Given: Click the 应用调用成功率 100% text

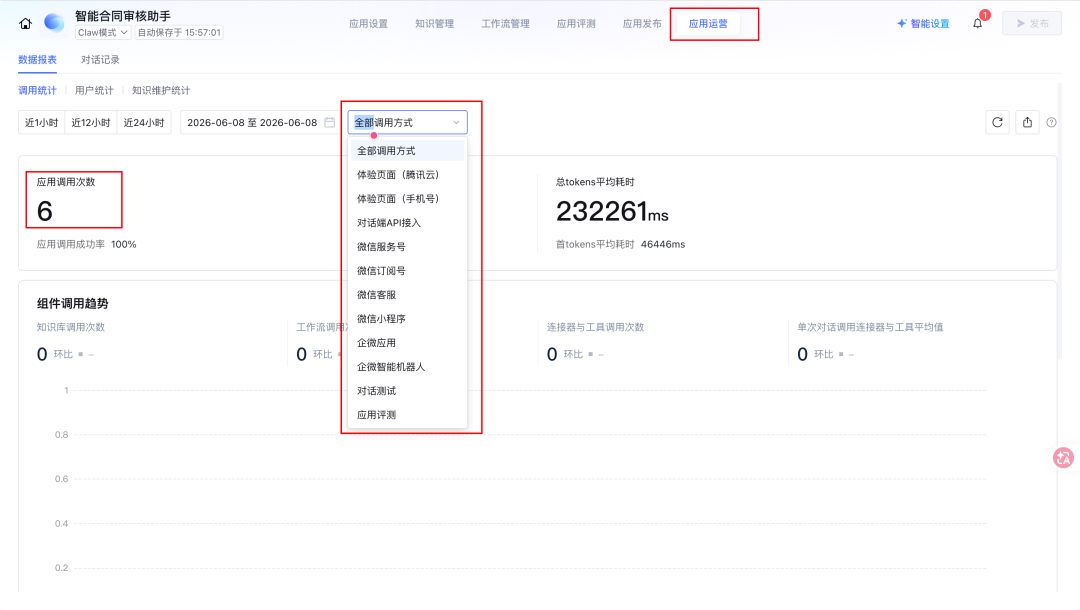Looking at the screenshot, I should [87, 244].
